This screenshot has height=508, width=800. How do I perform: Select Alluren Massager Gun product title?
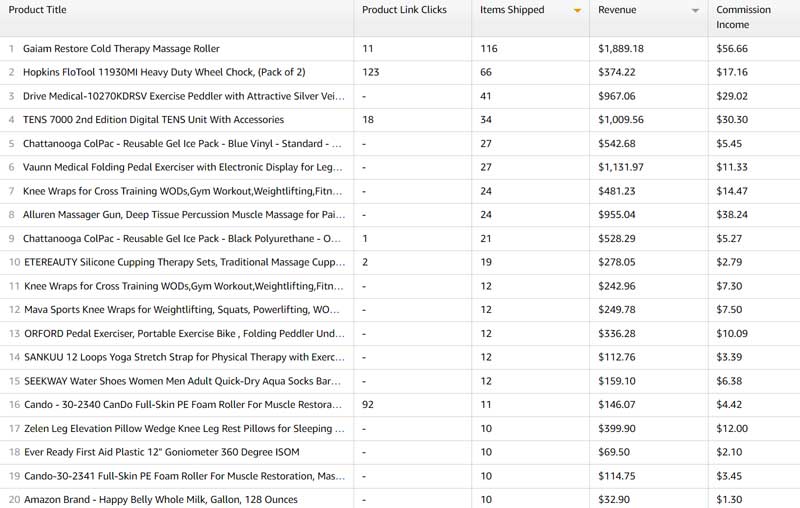coord(184,214)
